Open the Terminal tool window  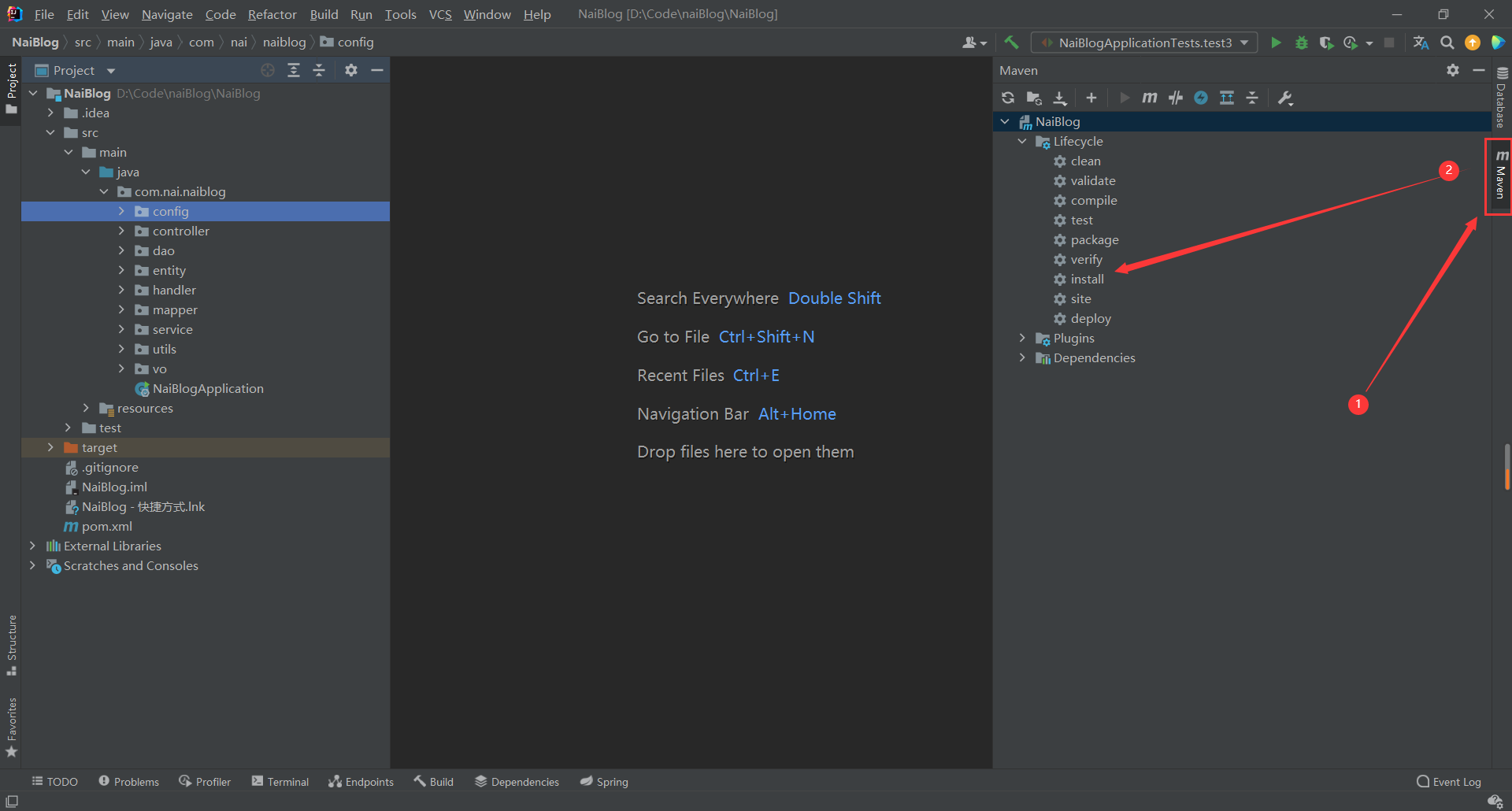coord(280,781)
